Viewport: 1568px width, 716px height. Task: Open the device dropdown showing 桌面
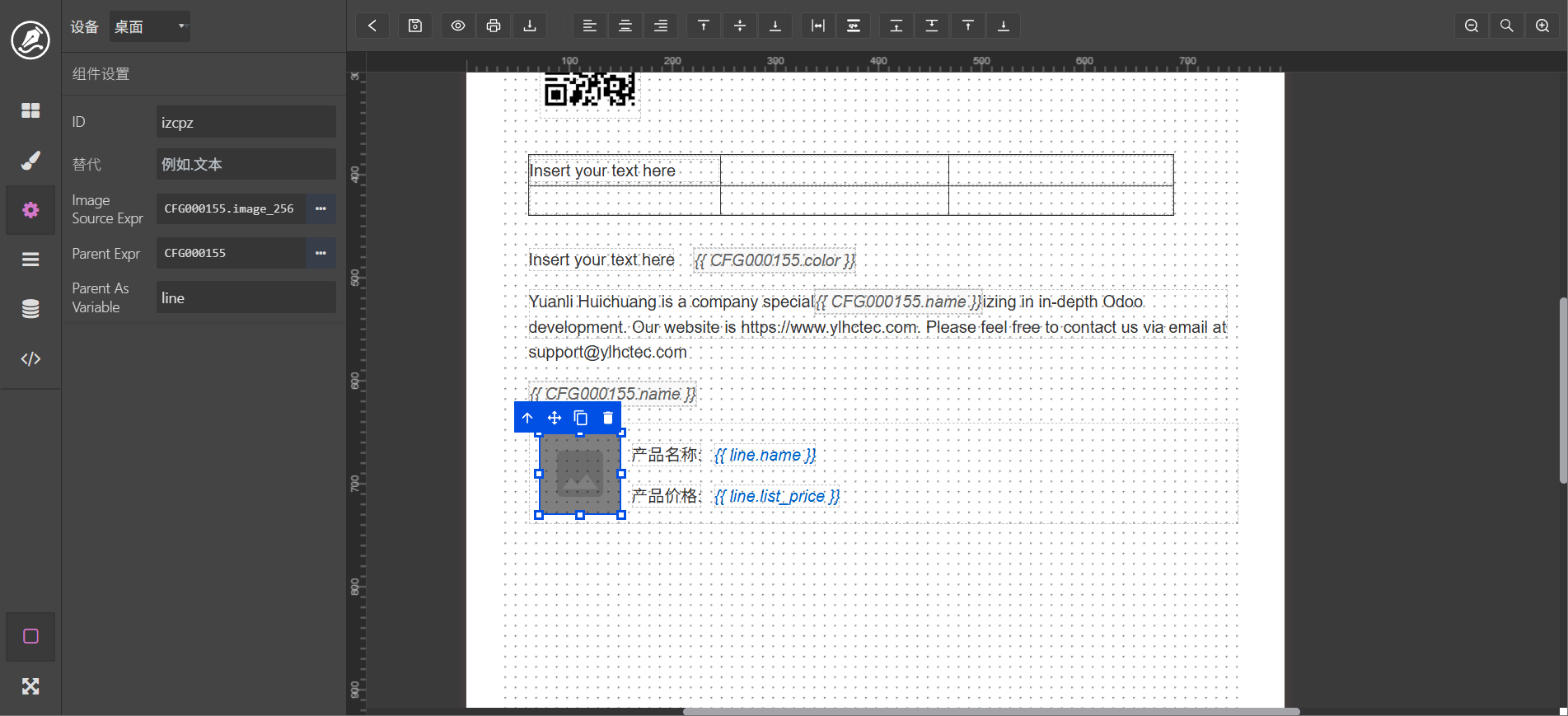pos(150,26)
